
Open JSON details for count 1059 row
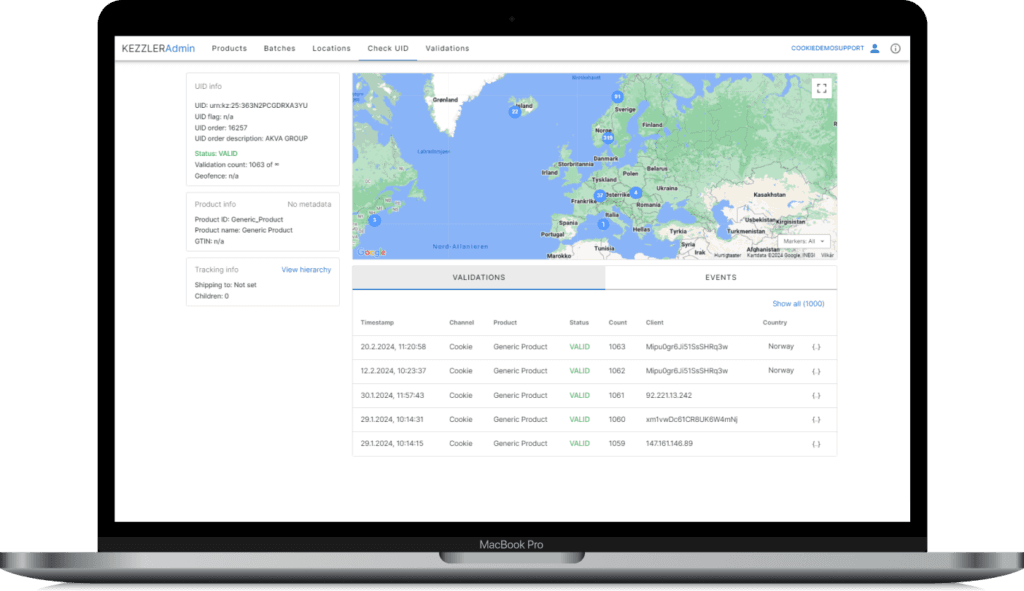coord(816,444)
